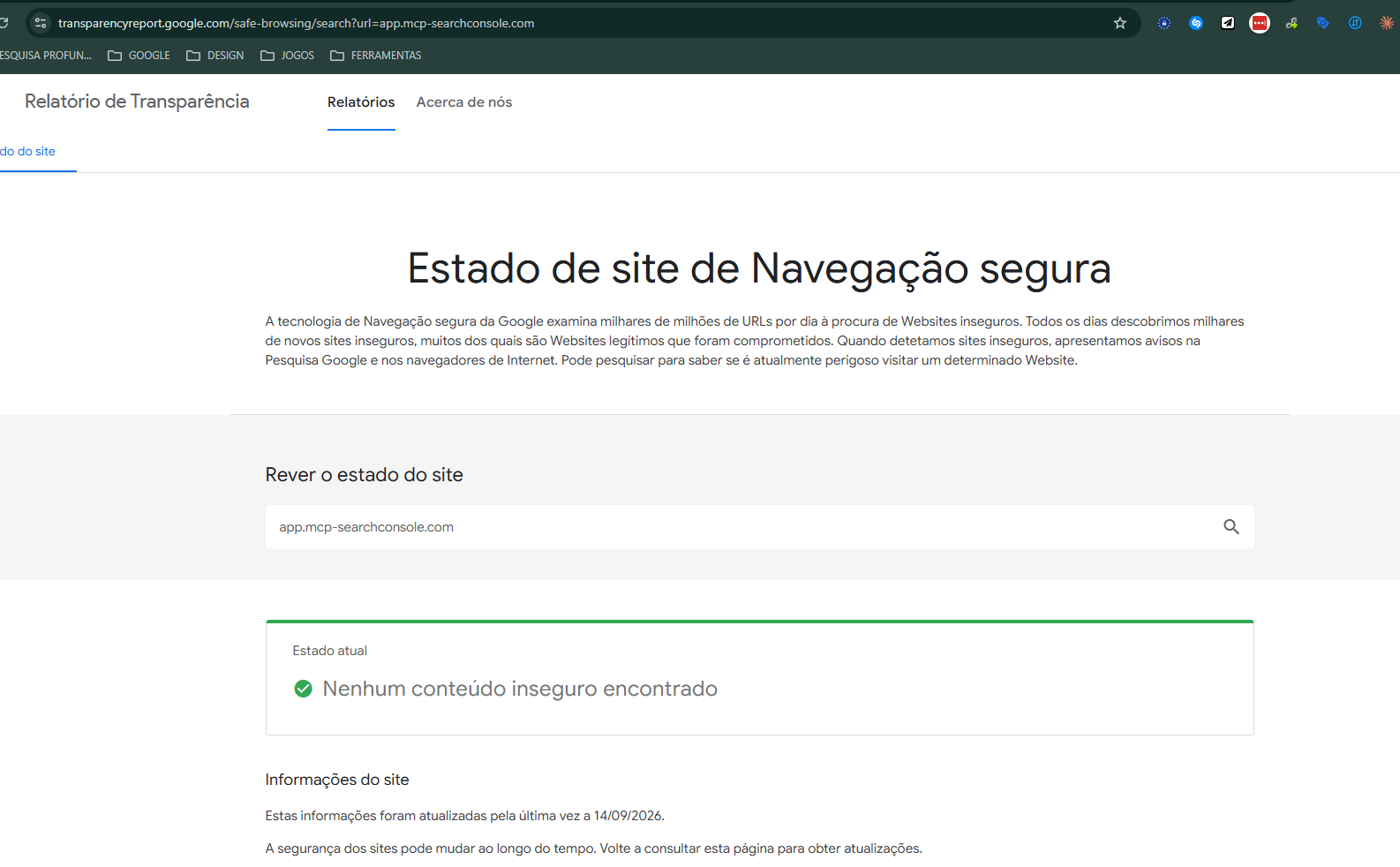Screen dimensions: 1400x867
Task: Click the magnifier search icon in site field
Action: coord(1231,527)
